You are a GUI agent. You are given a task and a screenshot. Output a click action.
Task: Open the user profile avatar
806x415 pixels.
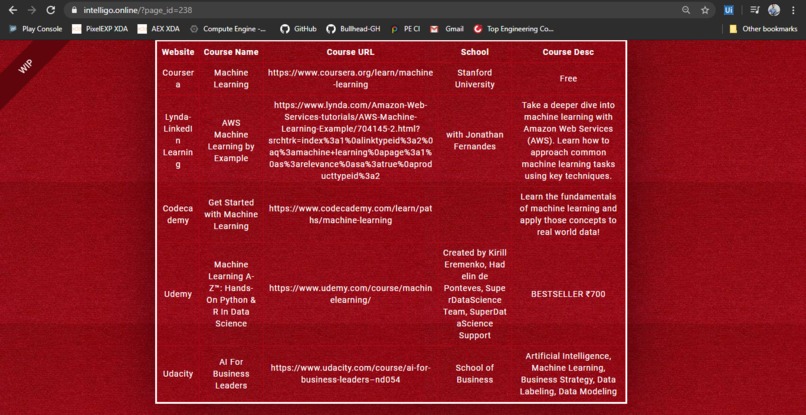[774, 10]
